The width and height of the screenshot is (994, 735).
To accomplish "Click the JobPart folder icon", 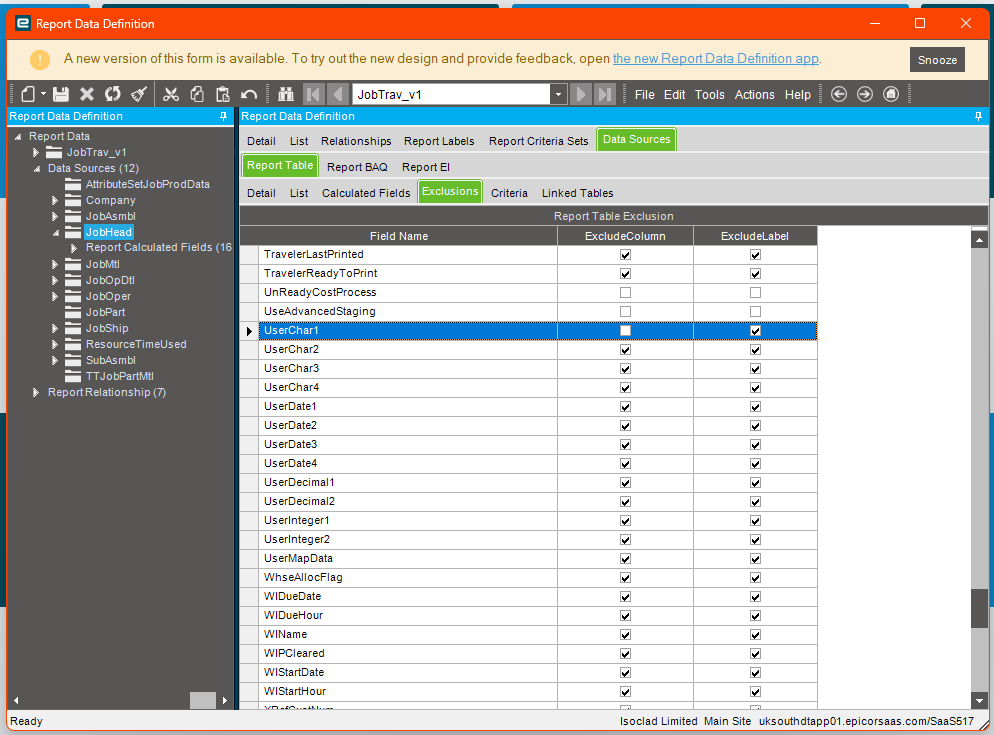I will tap(73, 312).
